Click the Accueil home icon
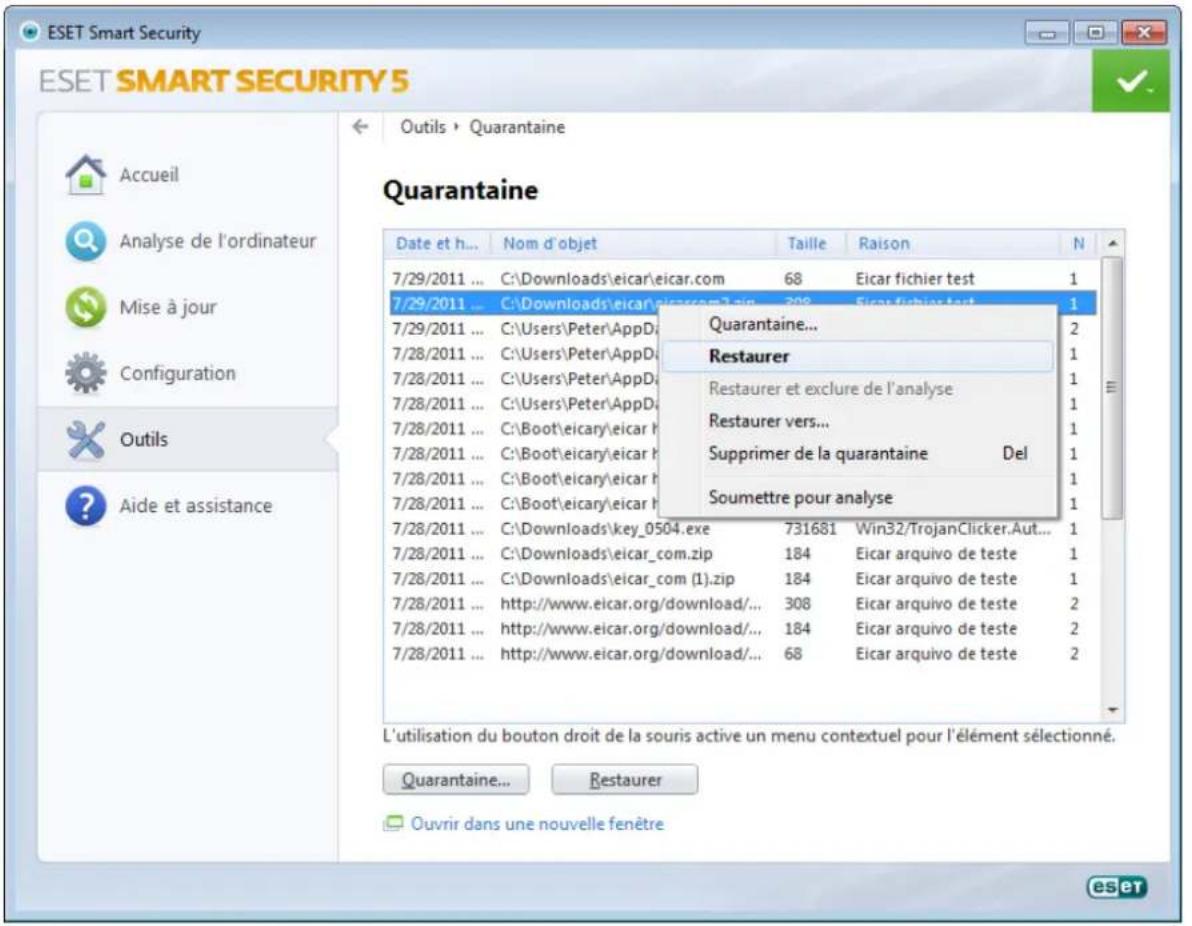Image resolution: width=1192 pixels, height=926 pixels. click(x=85, y=175)
